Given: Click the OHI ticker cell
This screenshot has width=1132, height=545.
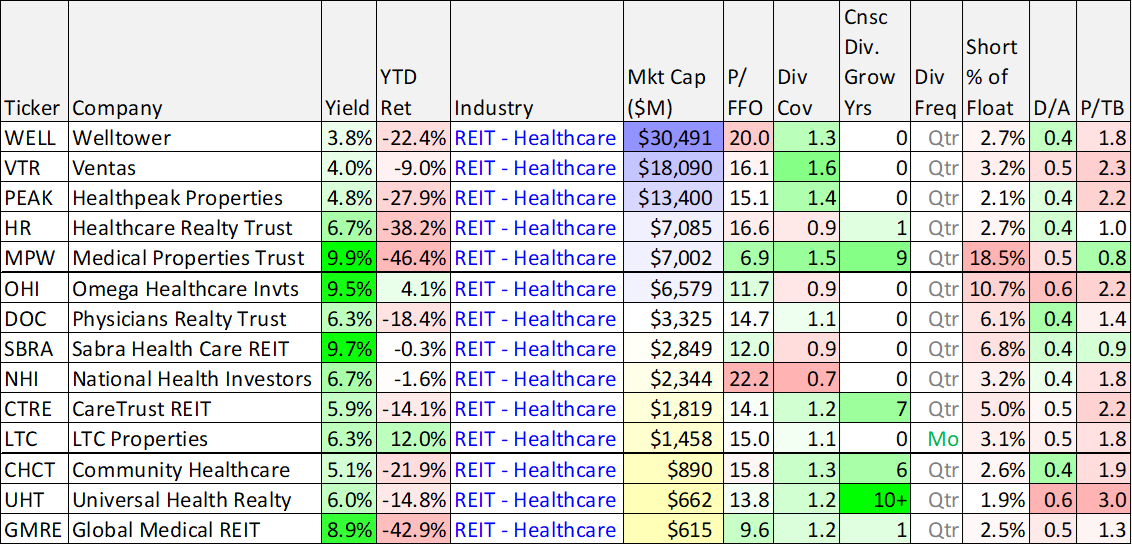Looking at the screenshot, I should tap(35, 289).
